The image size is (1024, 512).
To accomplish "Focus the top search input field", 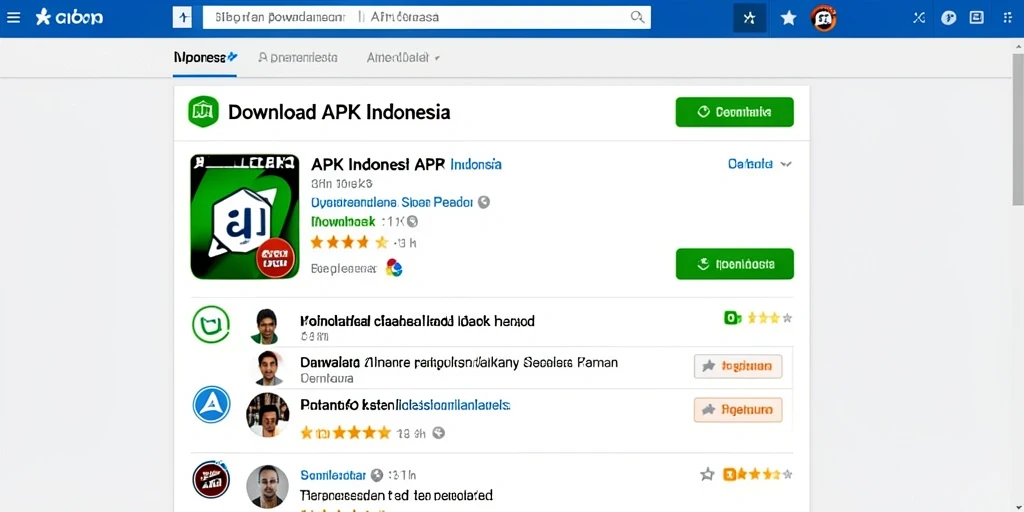I will point(426,18).
